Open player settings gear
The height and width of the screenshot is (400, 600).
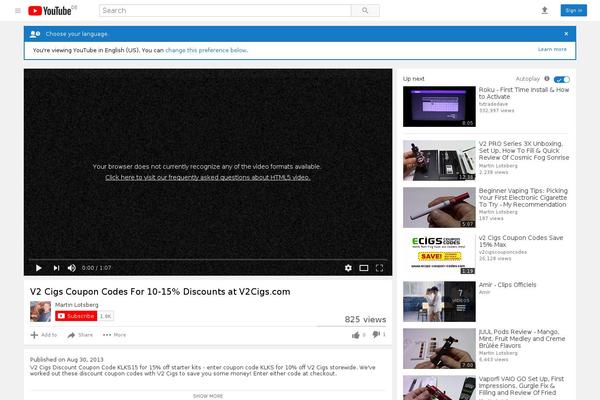[348, 268]
